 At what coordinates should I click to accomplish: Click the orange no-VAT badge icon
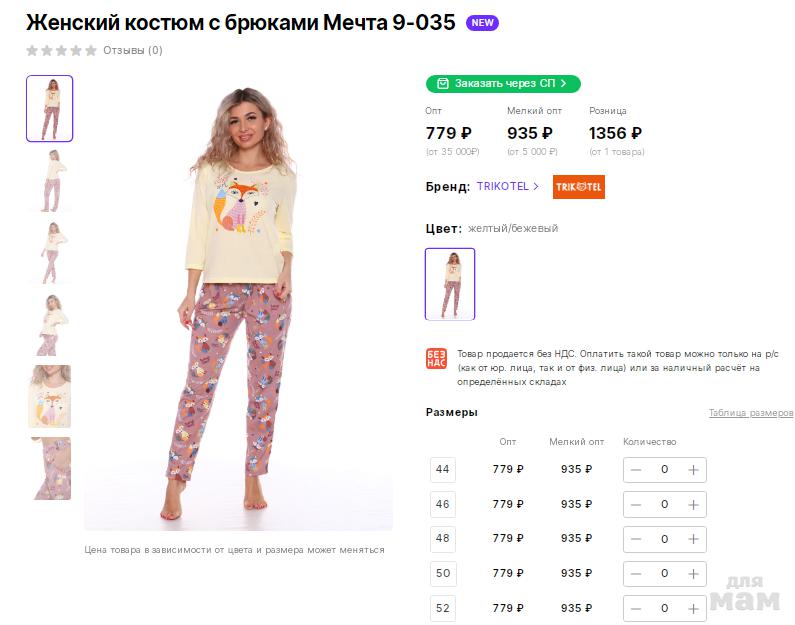(x=436, y=360)
